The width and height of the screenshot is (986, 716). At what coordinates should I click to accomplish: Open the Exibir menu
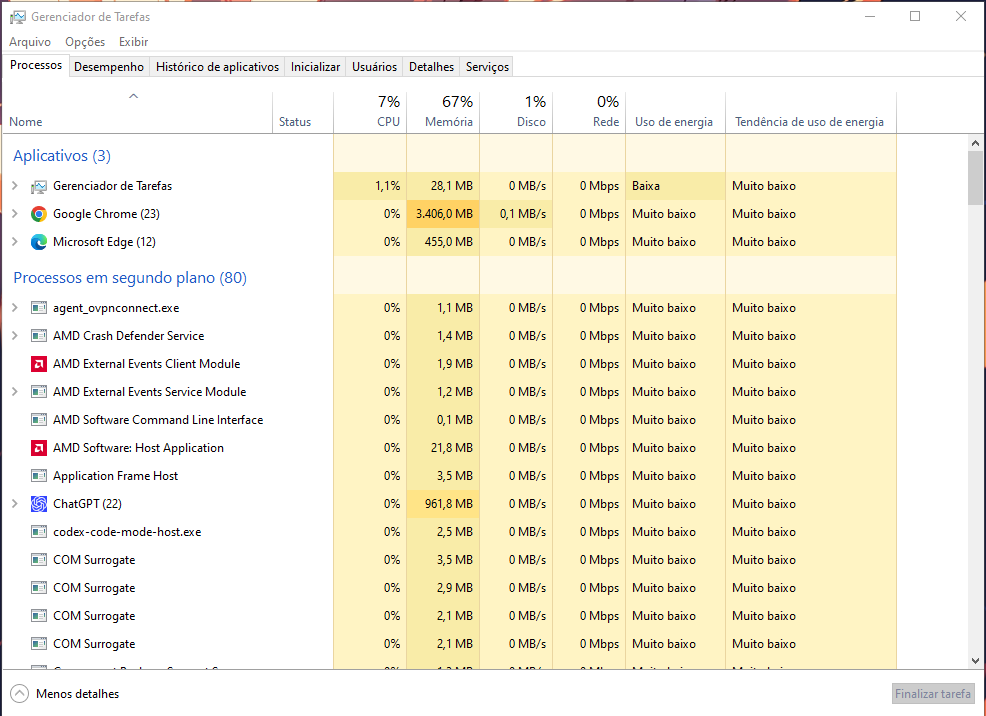click(133, 42)
